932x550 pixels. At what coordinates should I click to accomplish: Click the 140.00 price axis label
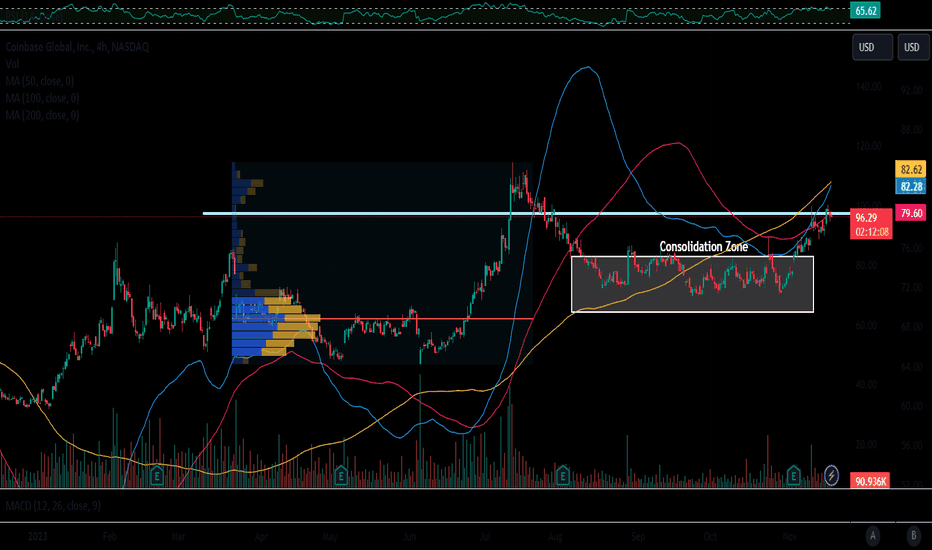point(868,87)
